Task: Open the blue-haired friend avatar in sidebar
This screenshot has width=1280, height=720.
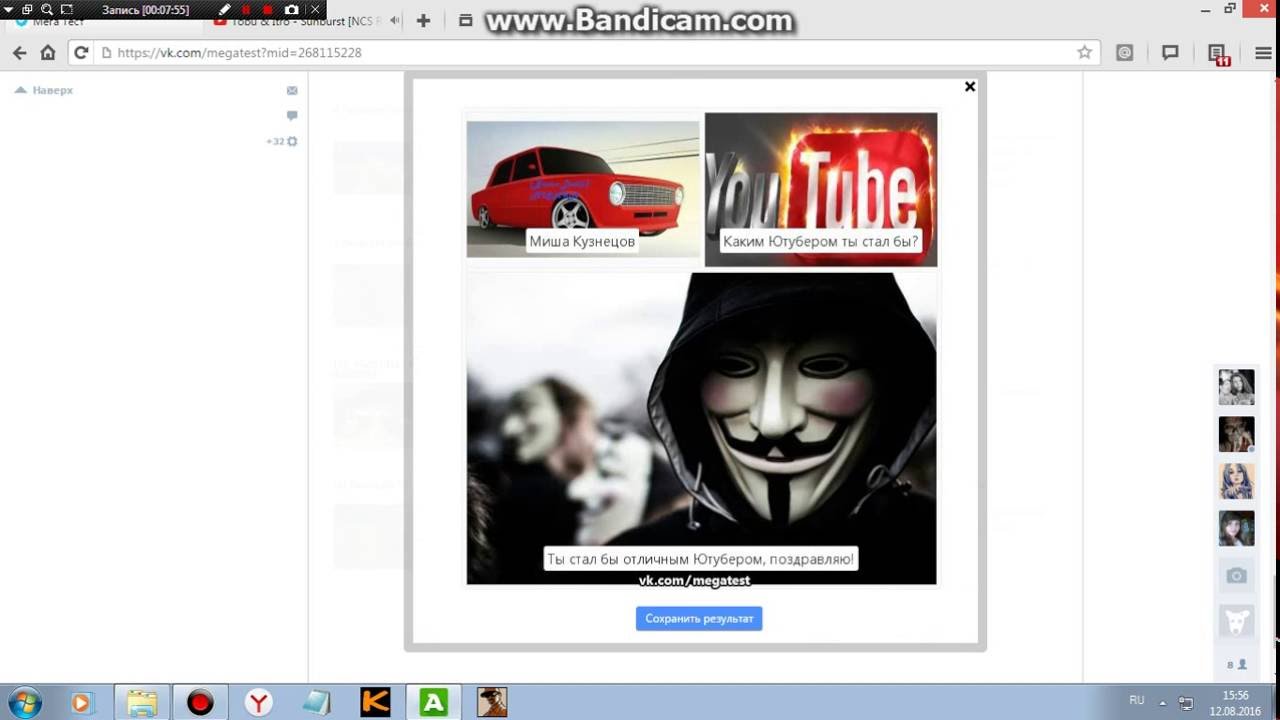Action: coord(1237,481)
